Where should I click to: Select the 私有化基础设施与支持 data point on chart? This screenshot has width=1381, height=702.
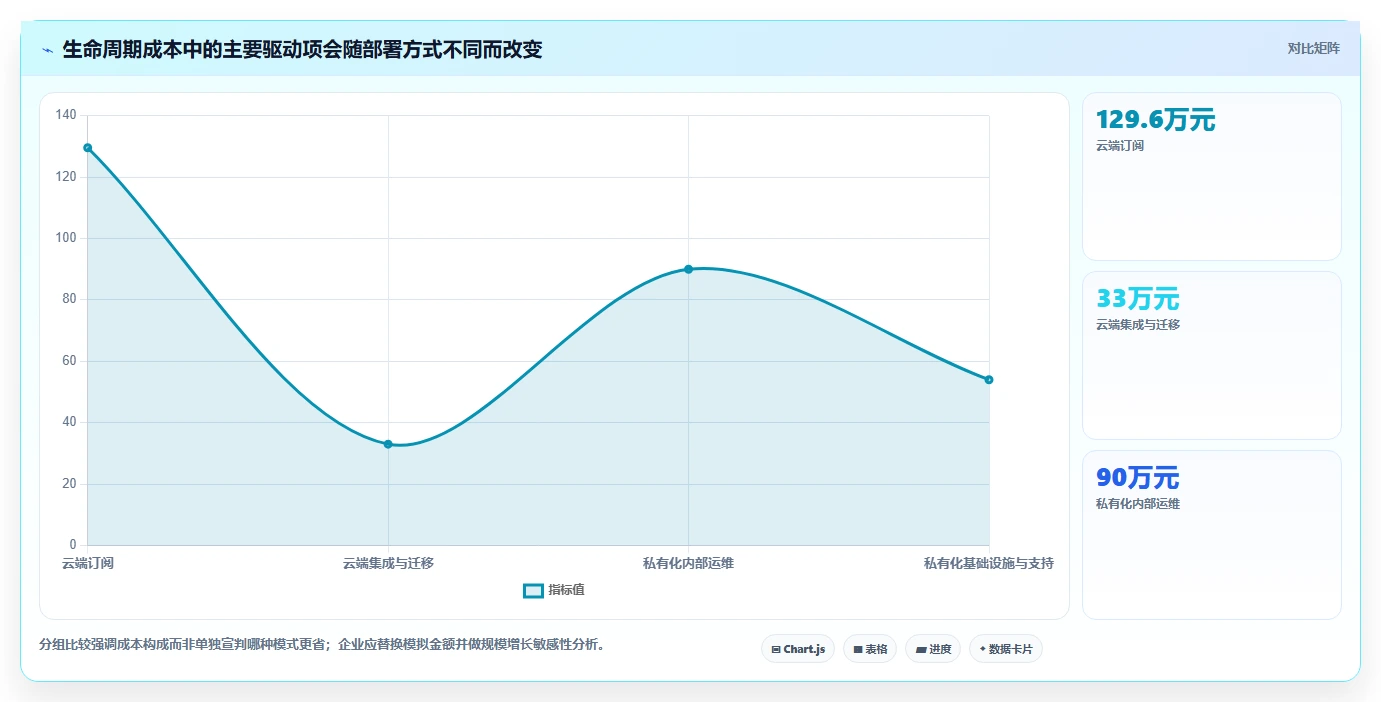pos(989,379)
